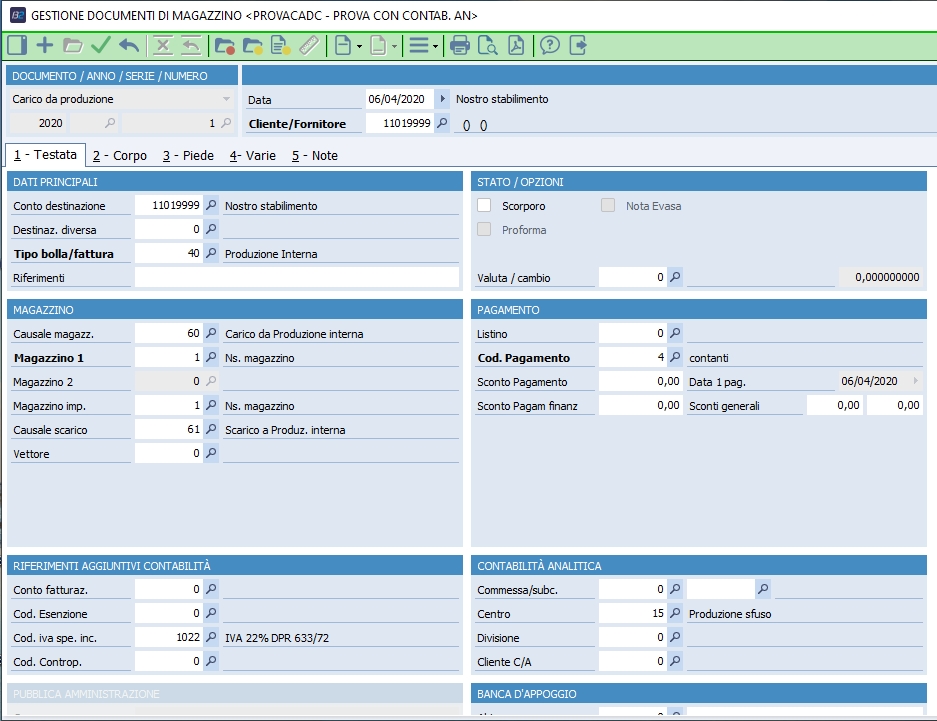
Task: Export to PDF using toolbar icon
Action: tap(516, 45)
